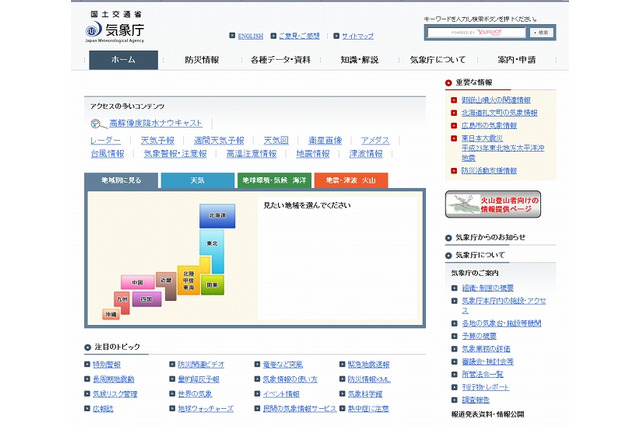This screenshot has height=426, width=640.
Task: Expand the 気象庁について sidebar section header
Action: 480,255
